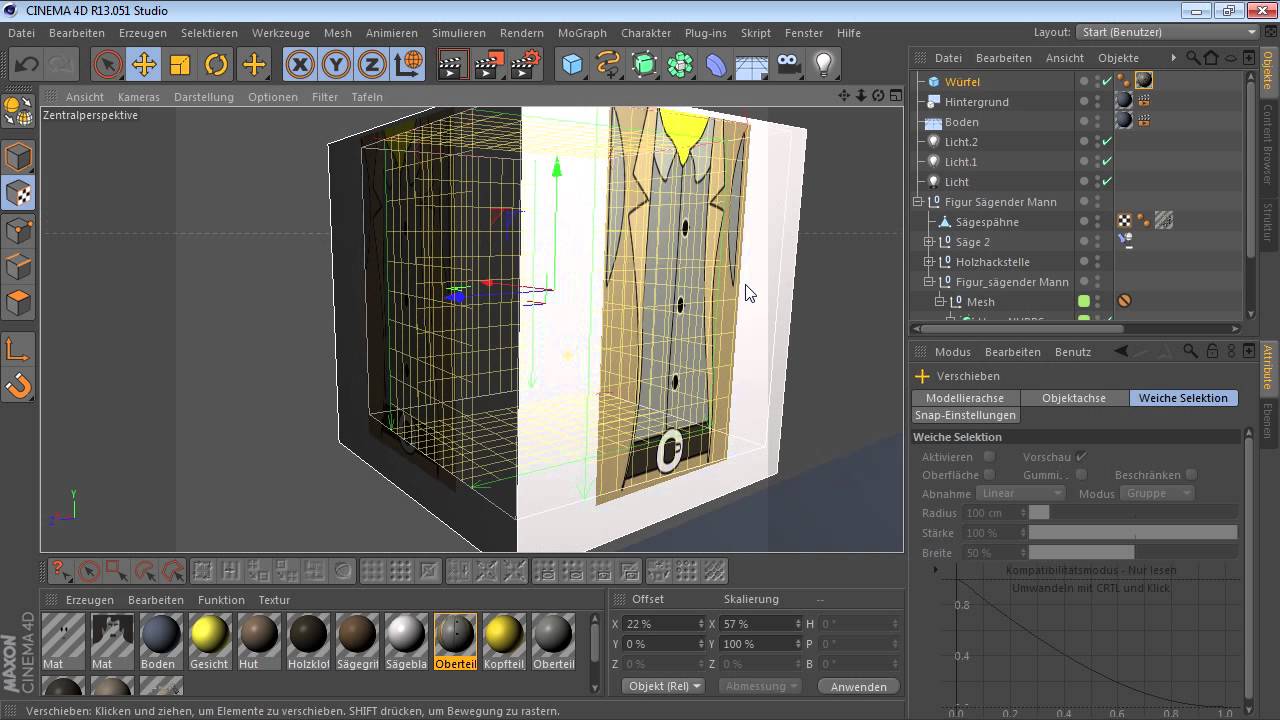Screen dimensions: 1280x720
Task: Click Offset X 22 % field
Action: (x=663, y=624)
